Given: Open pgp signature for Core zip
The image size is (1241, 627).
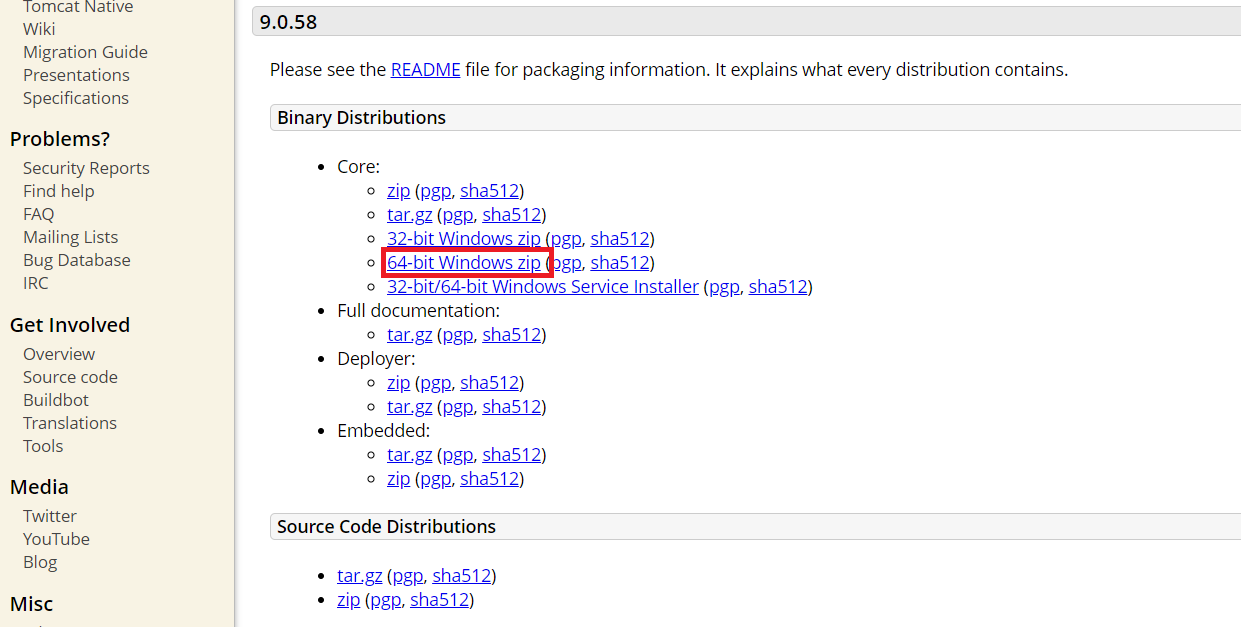Looking at the screenshot, I should (x=435, y=191).
